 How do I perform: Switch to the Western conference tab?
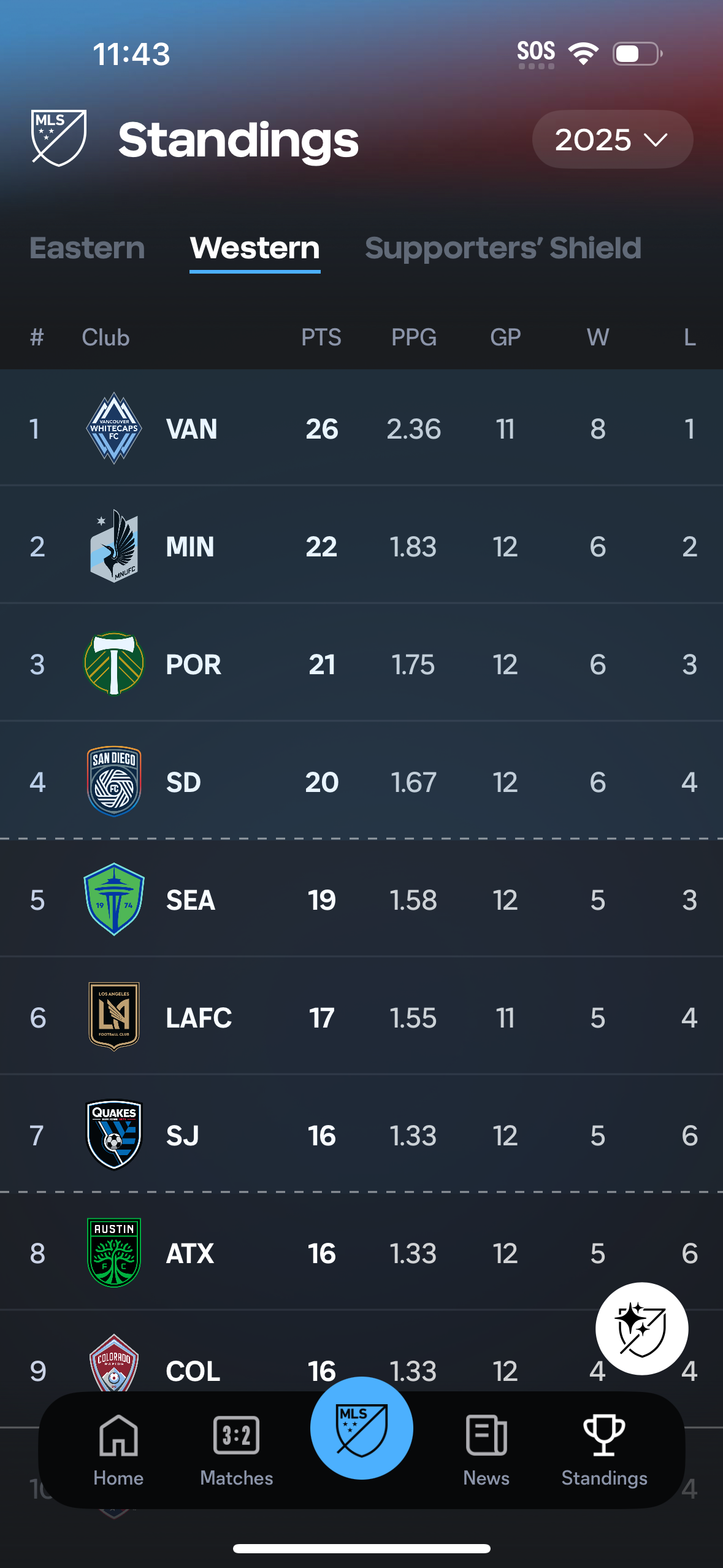point(254,248)
